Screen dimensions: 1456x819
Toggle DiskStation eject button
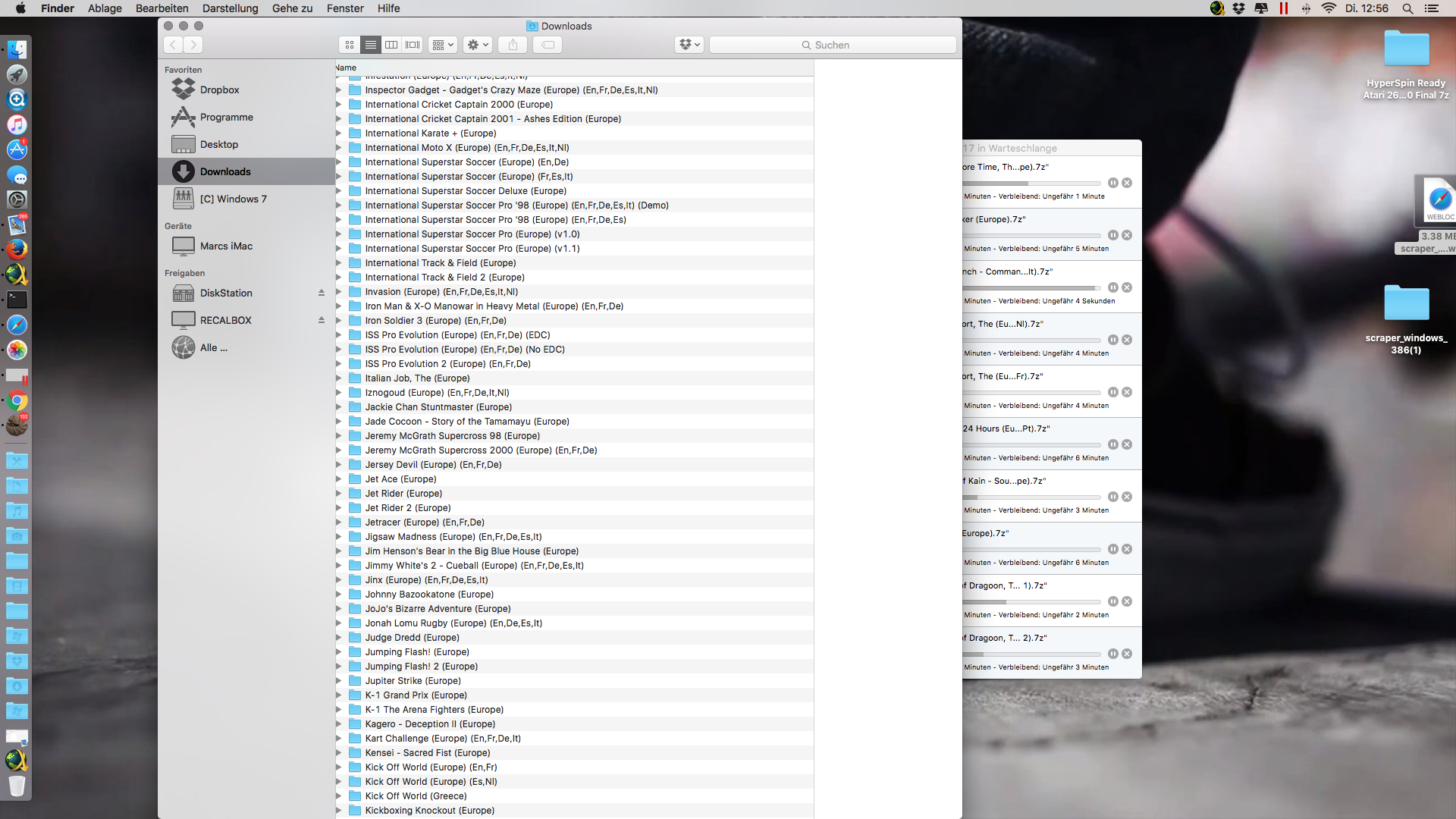click(322, 292)
